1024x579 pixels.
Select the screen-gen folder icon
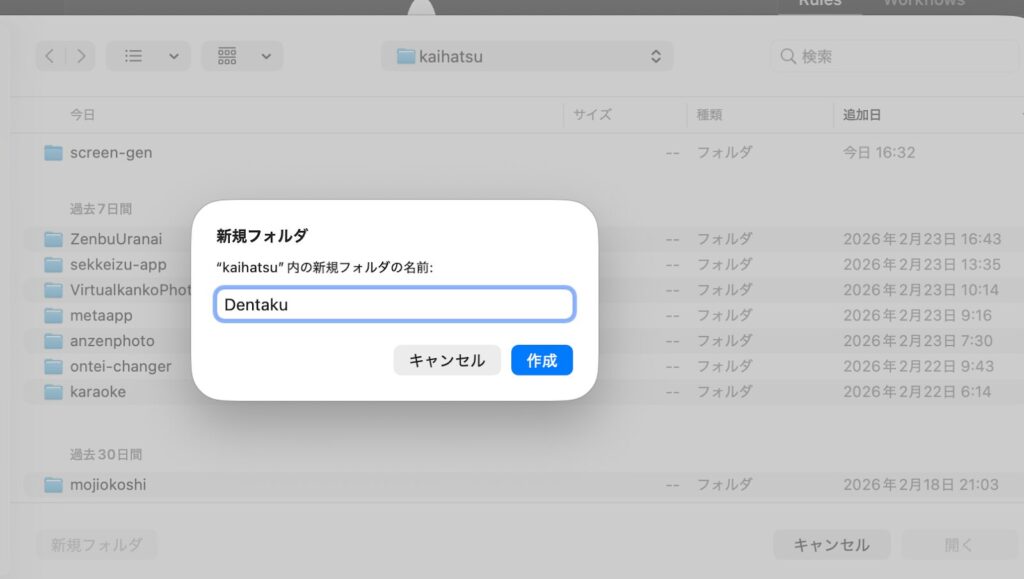(55, 153)
